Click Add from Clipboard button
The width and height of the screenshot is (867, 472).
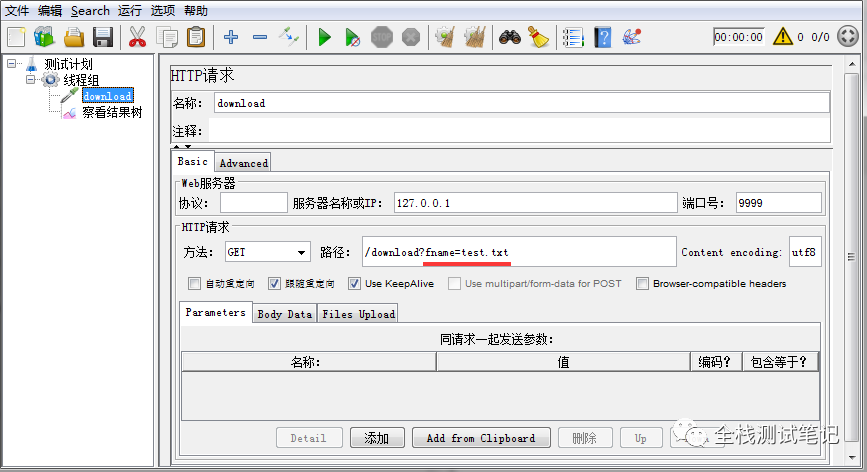click(481, 438)
